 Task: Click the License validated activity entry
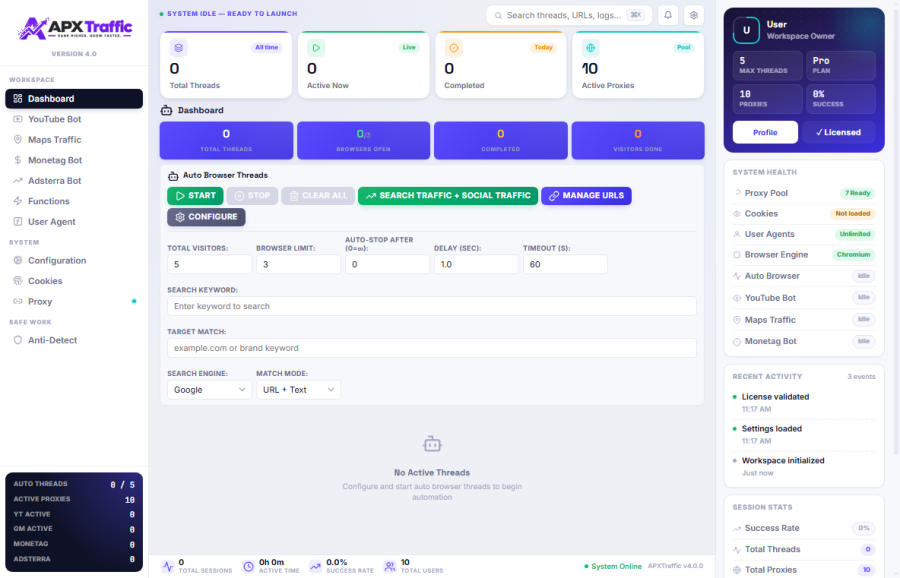click(804, 403)
